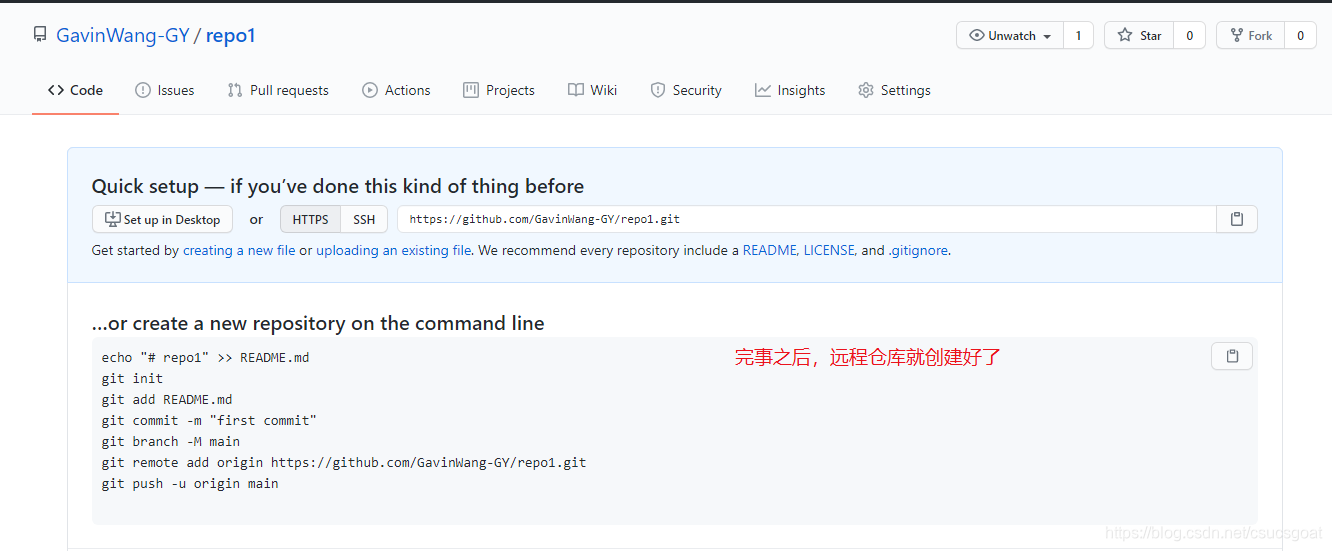Screen dimensions: 1332x551
Task: Open the repo1 repository link
Action: tap(231, 35)
